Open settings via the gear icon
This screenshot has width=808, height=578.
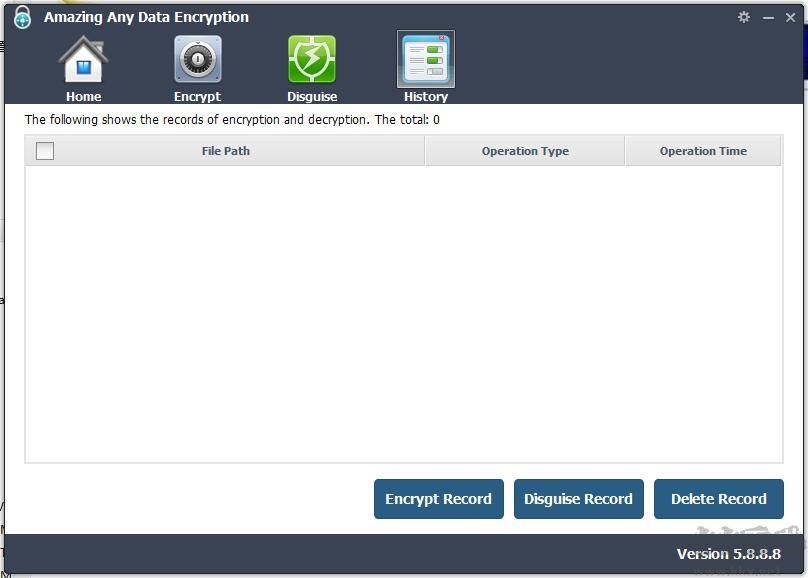click(744, 17)
